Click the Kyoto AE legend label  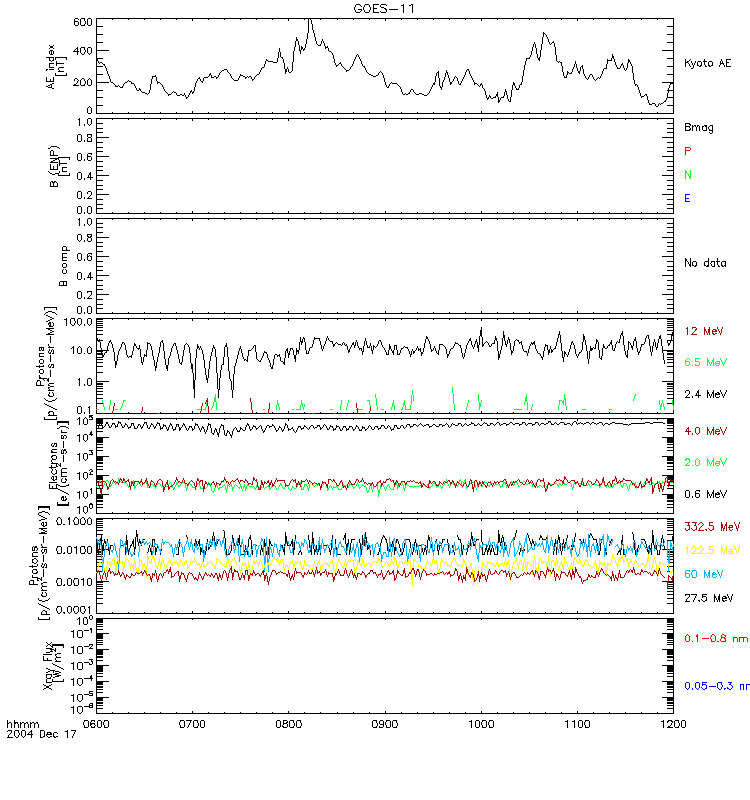tap(708, 63)
